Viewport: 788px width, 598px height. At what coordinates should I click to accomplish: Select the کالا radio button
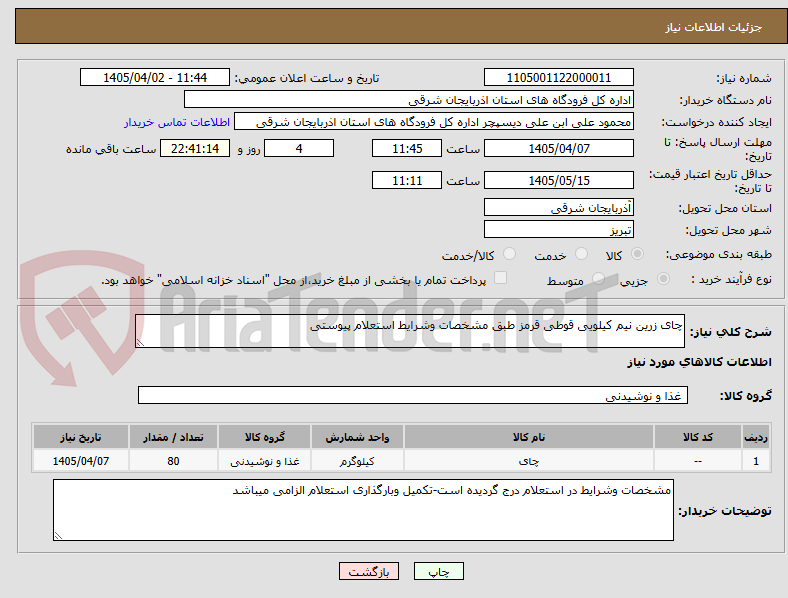[637, 254]
